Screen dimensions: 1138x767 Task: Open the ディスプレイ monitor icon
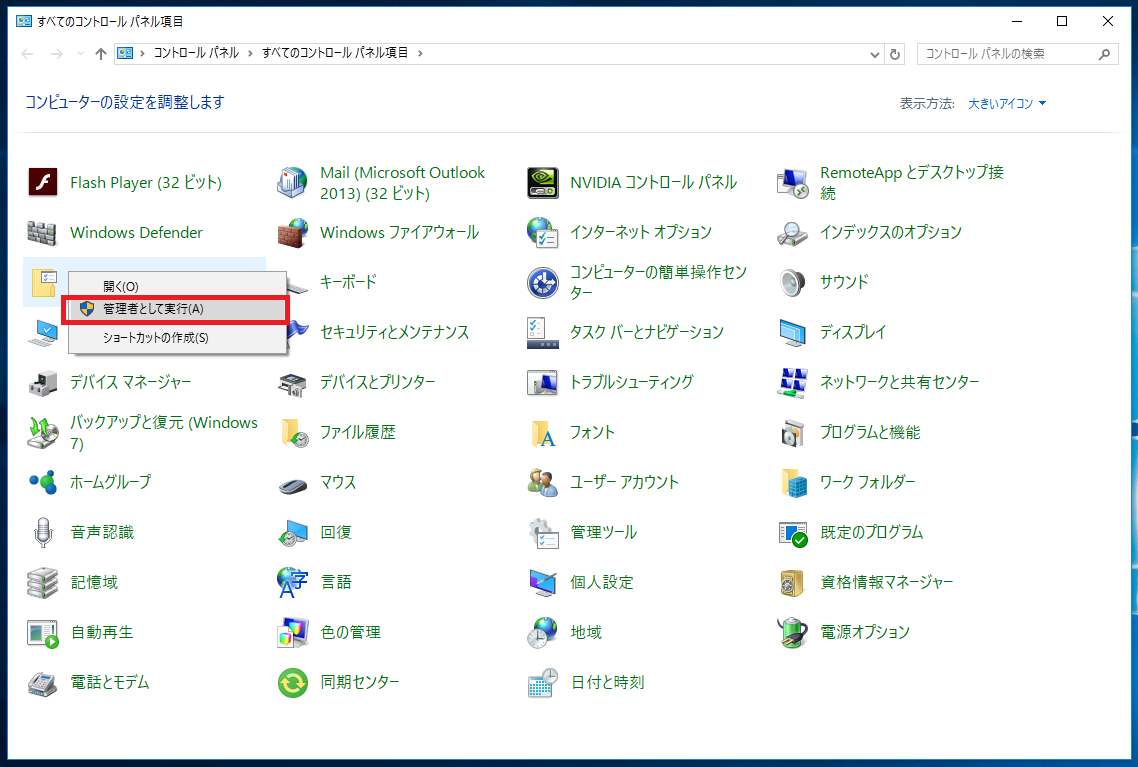tap(793, 332)
